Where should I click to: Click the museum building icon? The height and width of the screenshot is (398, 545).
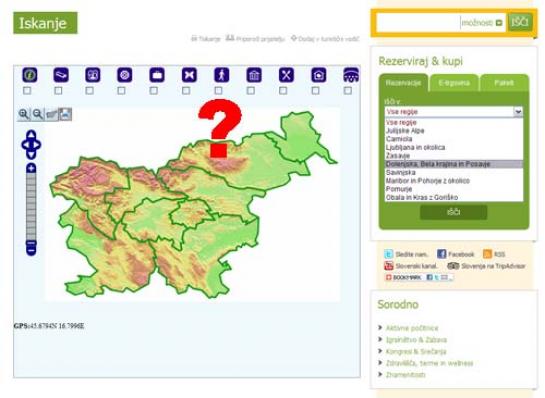[x=254, y=75]
